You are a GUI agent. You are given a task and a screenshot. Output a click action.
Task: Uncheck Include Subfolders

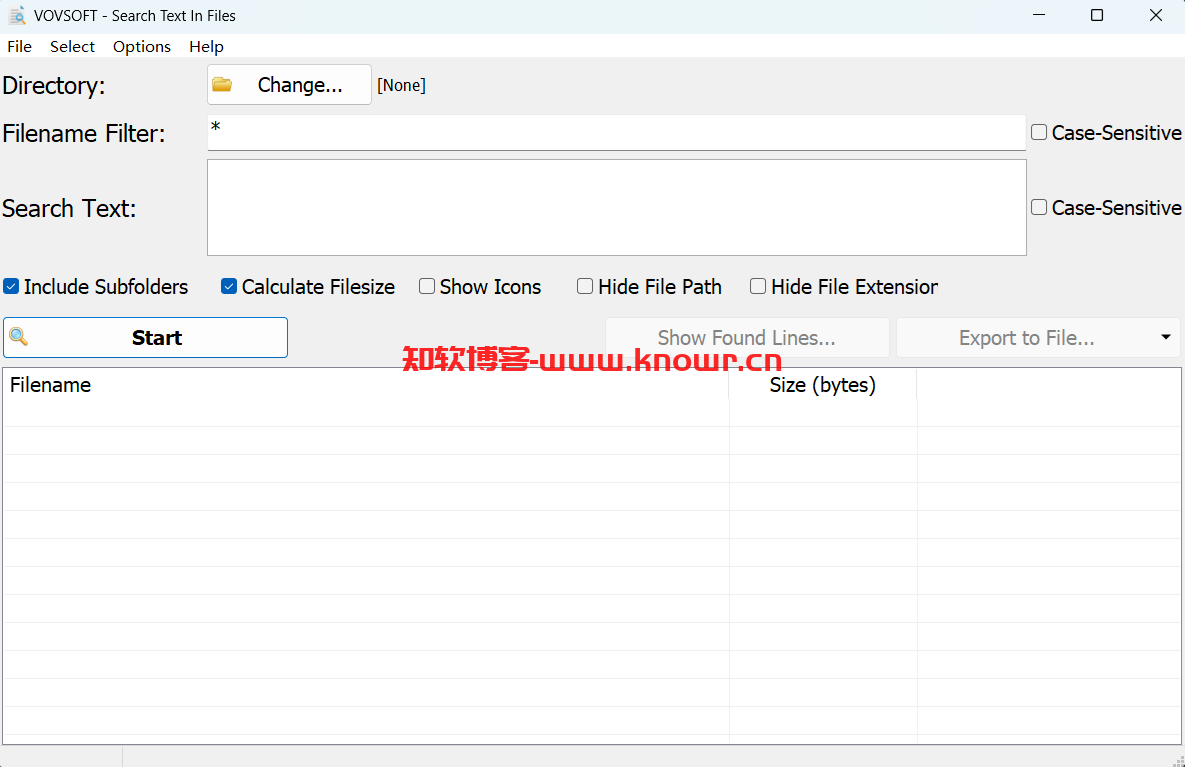coord(11,286)
